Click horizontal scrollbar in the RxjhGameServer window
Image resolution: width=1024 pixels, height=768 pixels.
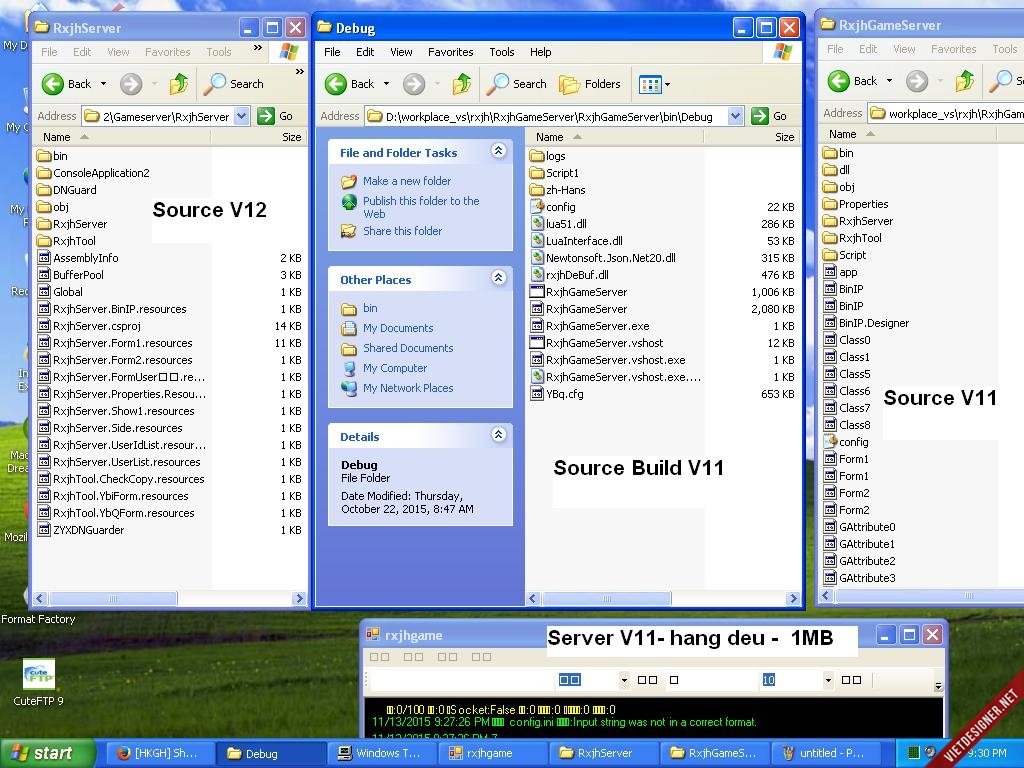coord(931,596)
